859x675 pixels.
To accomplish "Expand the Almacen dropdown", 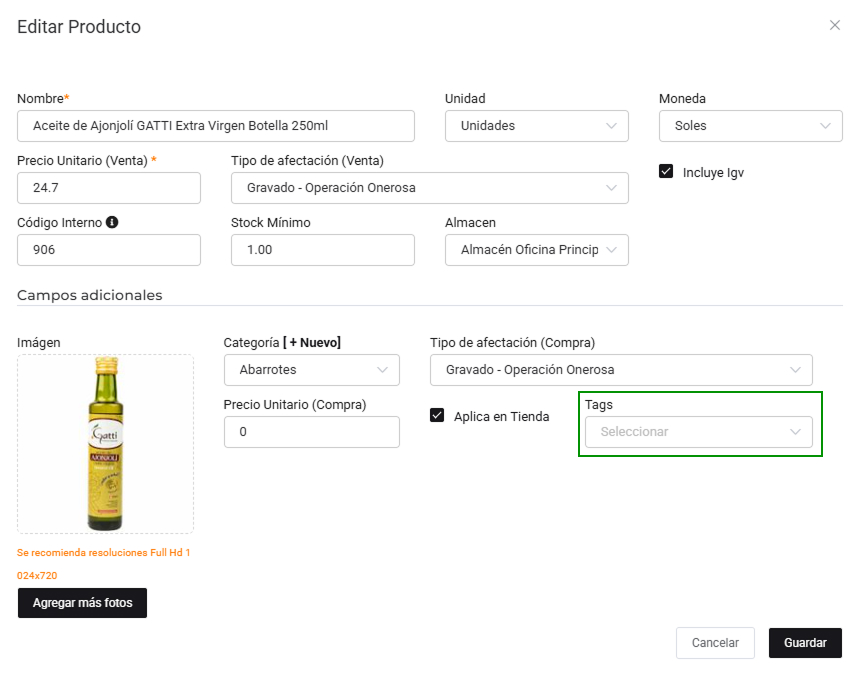I will [x=536, y=250].
